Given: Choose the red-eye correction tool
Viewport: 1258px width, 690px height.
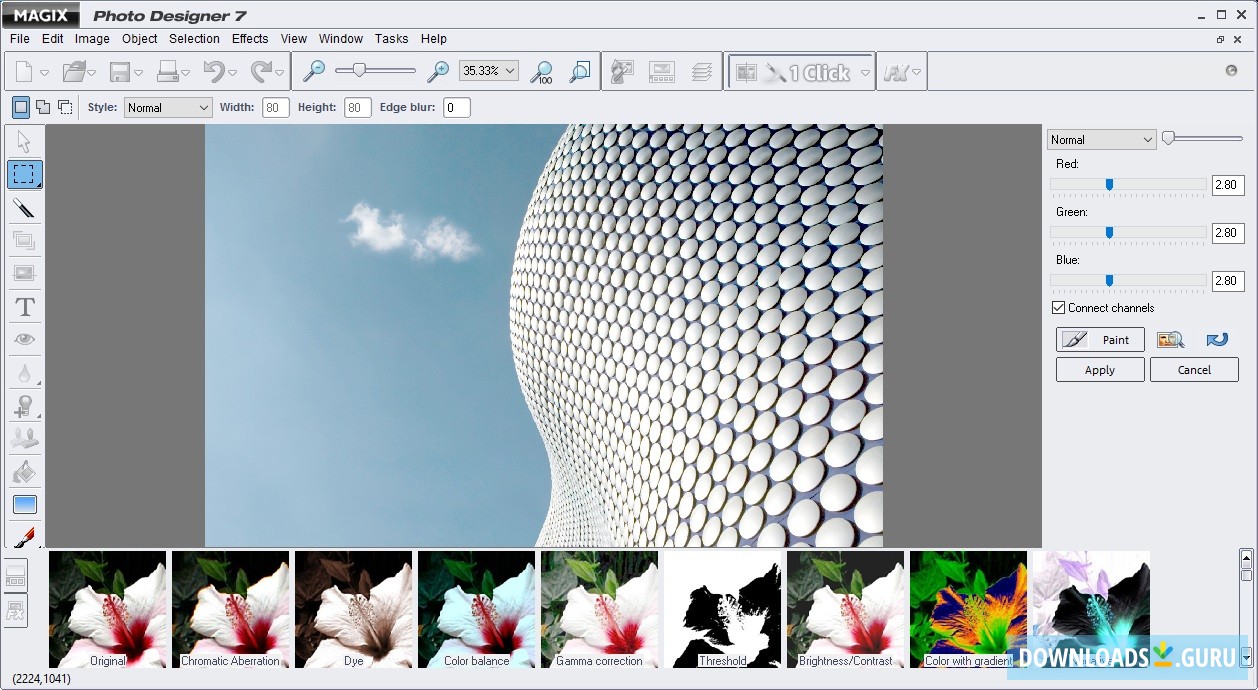Looking at the screenshot, I should [24, 340].
